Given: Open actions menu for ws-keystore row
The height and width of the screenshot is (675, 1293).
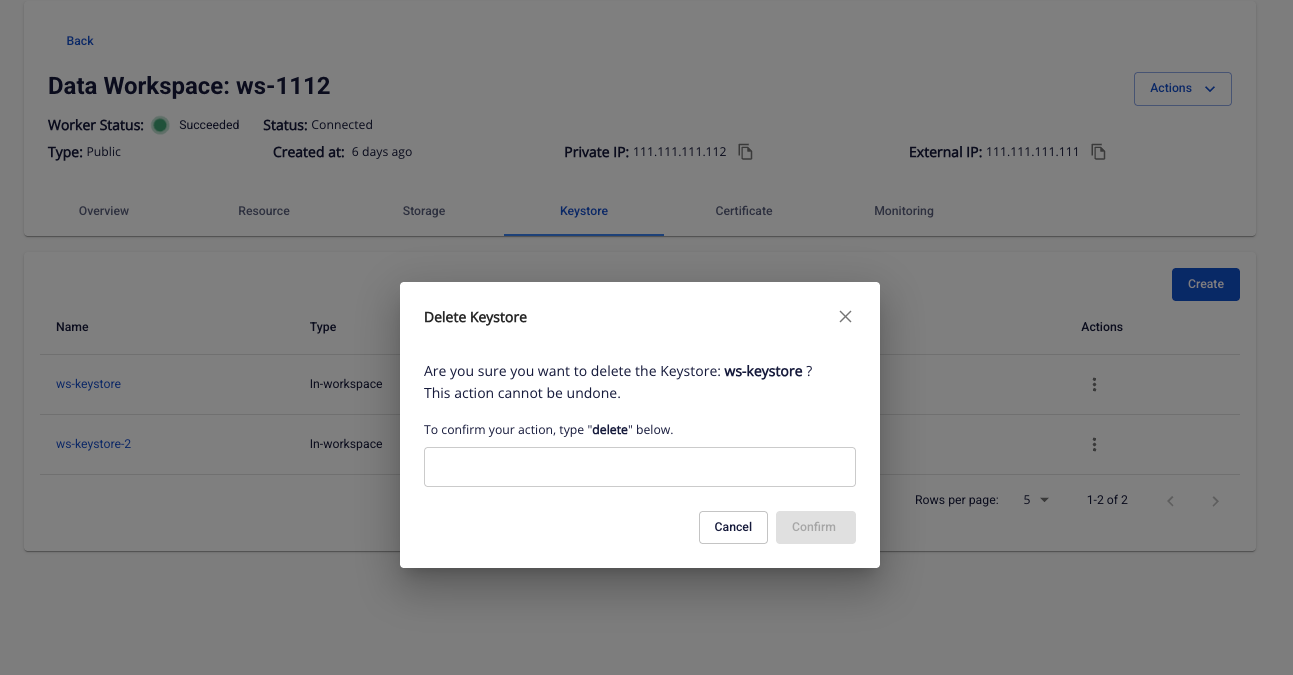Looking at the screenshot, I should tap(1094, 384).
